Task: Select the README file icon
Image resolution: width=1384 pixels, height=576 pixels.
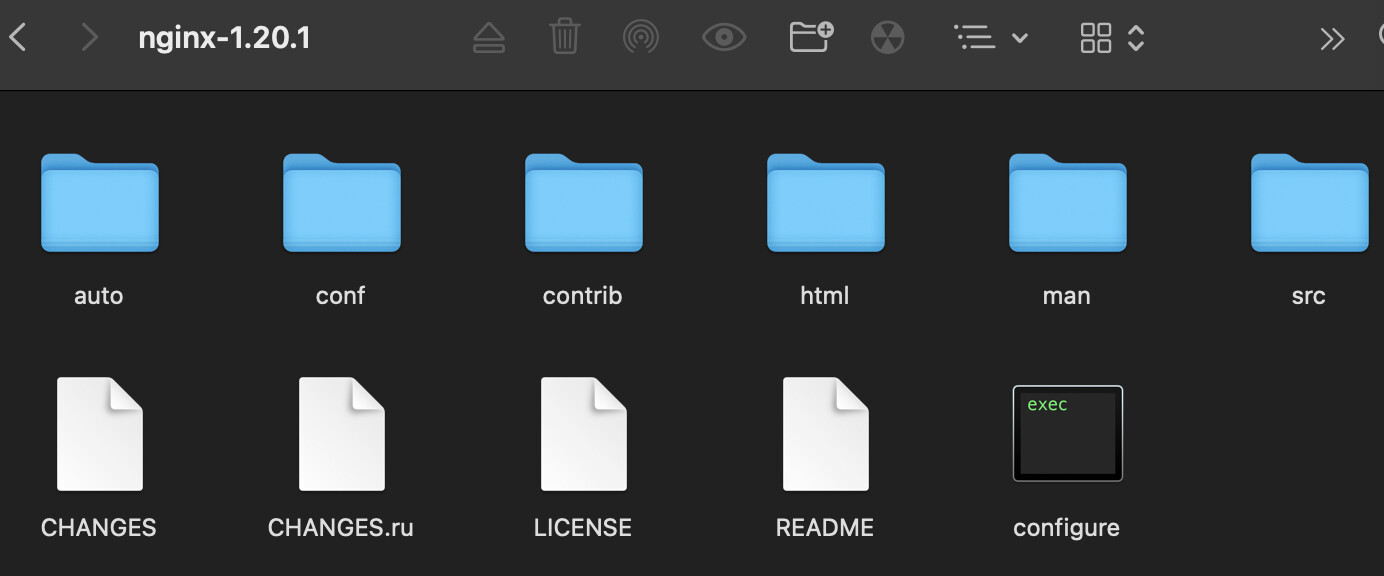Action: [826, 434]
